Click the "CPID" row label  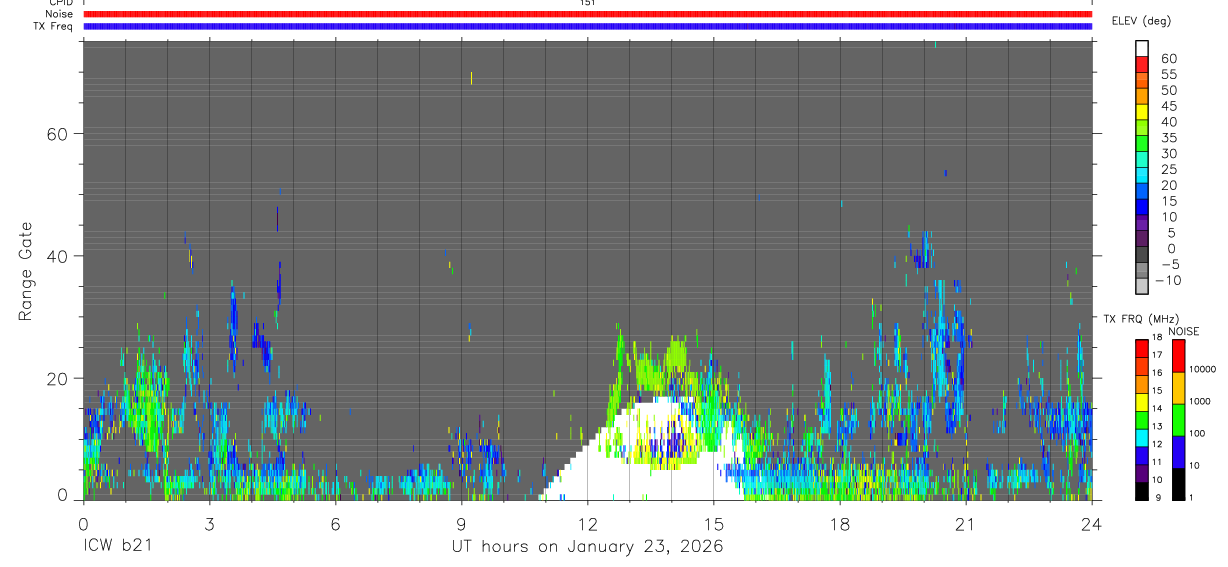tap(61, 3)
